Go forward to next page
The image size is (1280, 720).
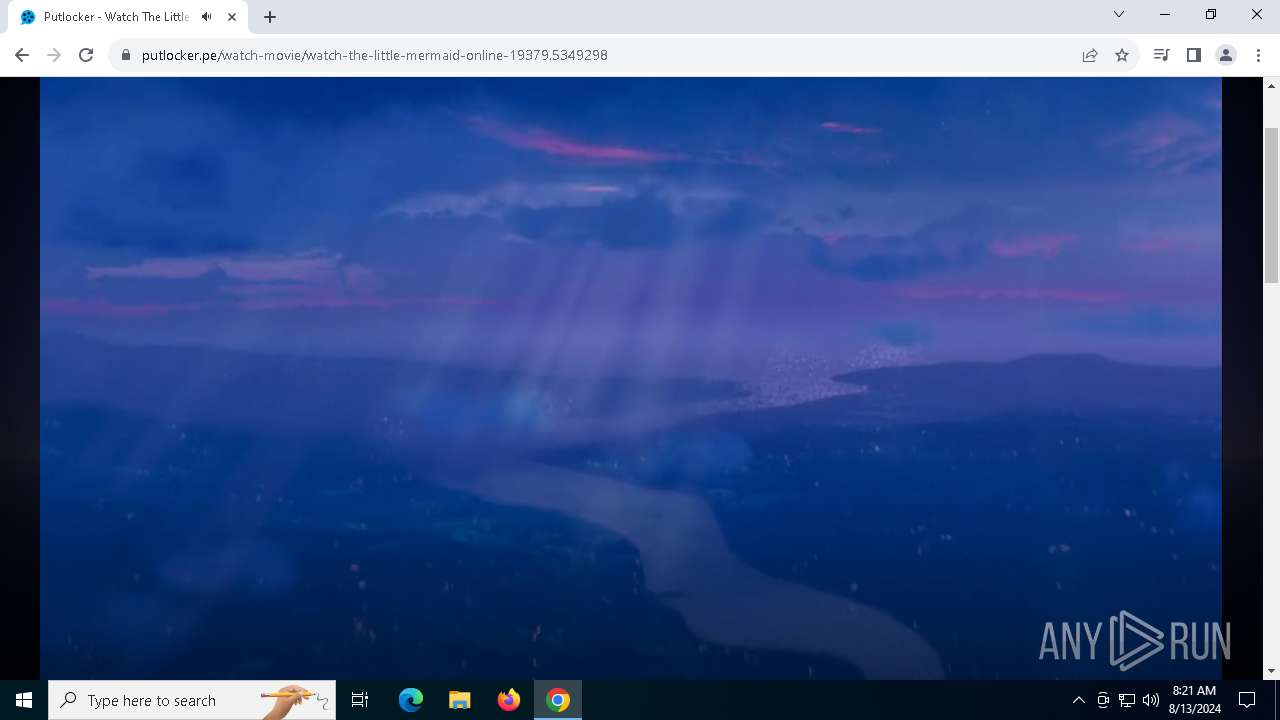[54, 55]
